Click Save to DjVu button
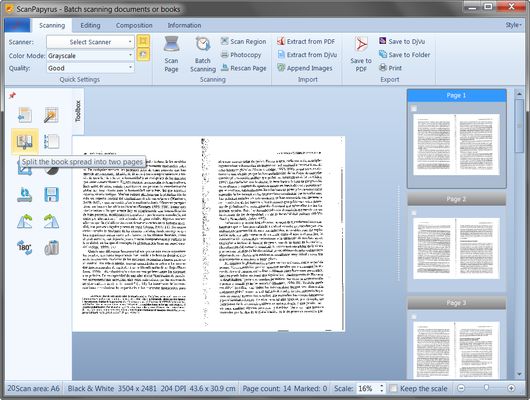 [x=402, y=41]
